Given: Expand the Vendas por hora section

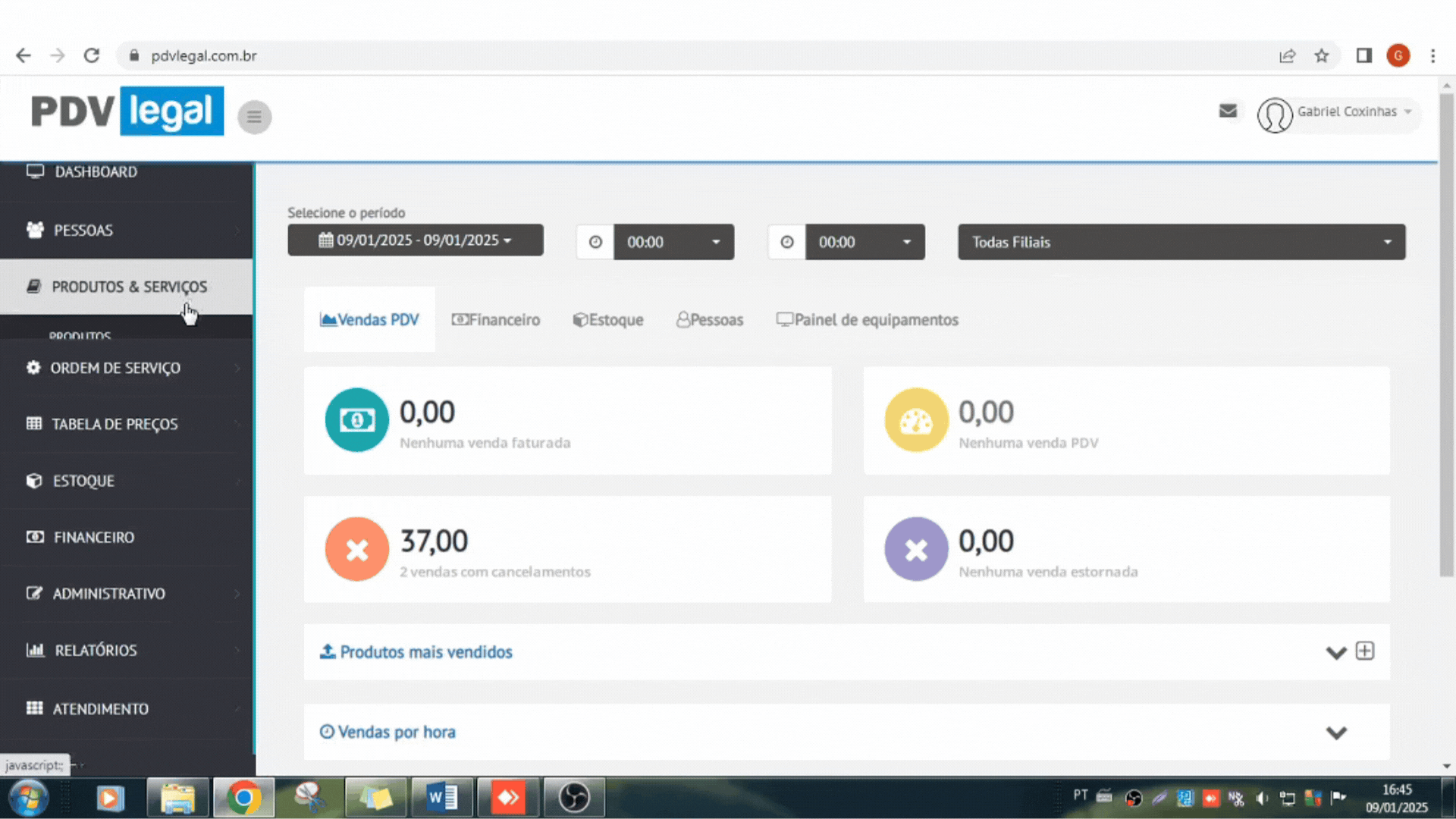Looking at the screenshot, I should tap(1336, 733).
